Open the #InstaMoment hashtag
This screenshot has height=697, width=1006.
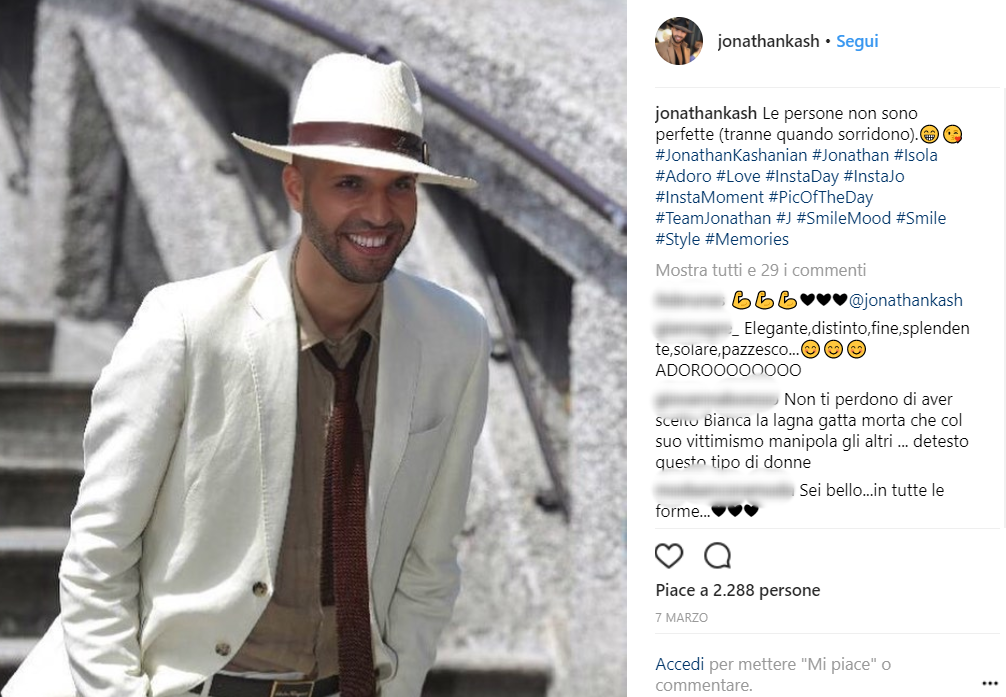[x=710, y=197]
